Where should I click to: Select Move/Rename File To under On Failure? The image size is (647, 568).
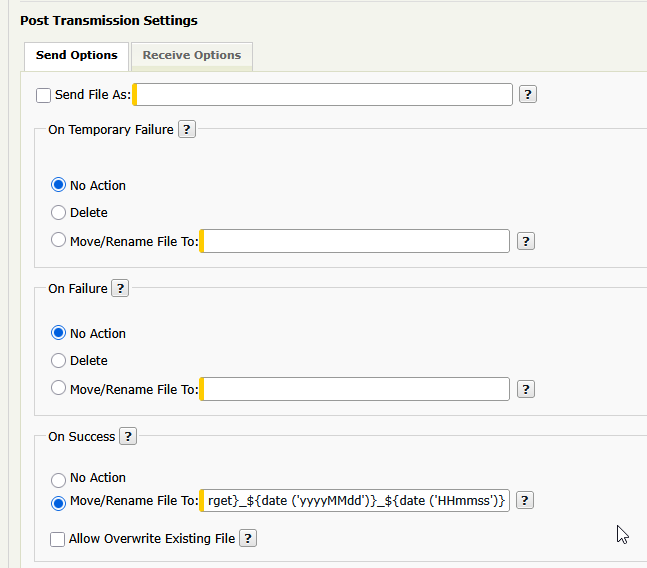58,388
